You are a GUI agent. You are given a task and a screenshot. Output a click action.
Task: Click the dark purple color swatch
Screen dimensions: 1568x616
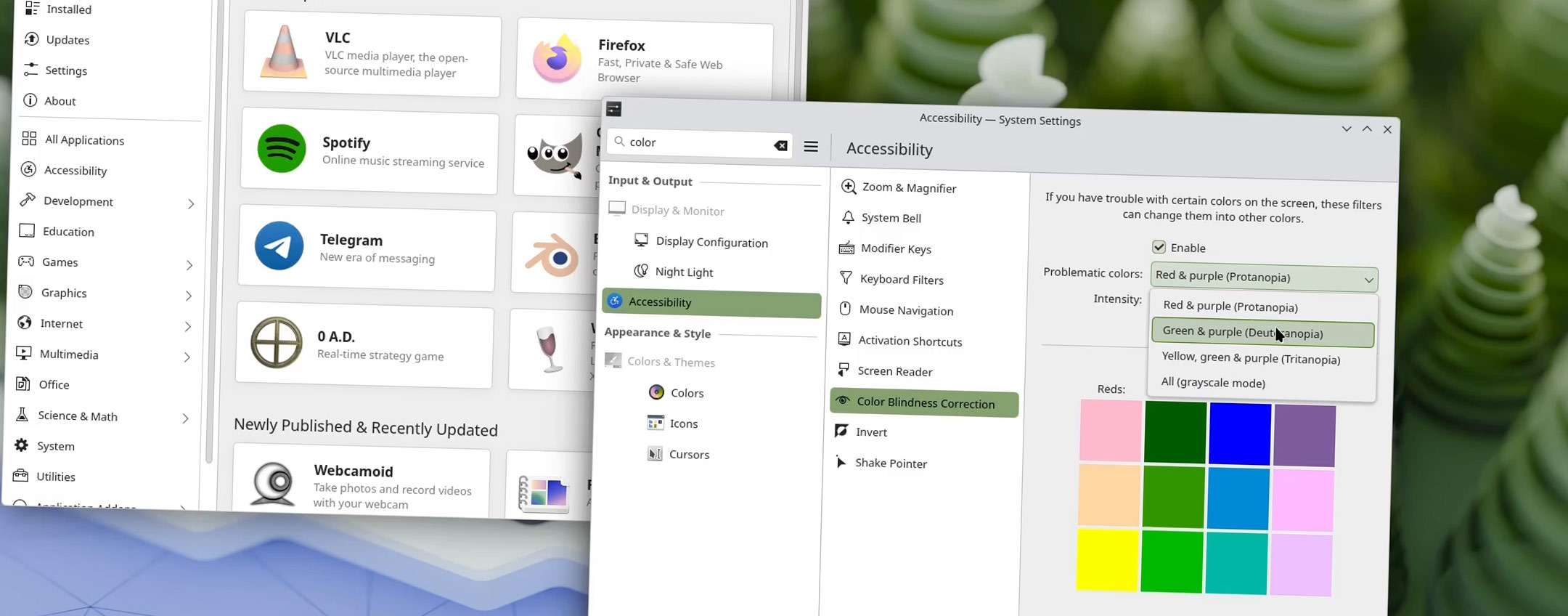[1304, 436]
